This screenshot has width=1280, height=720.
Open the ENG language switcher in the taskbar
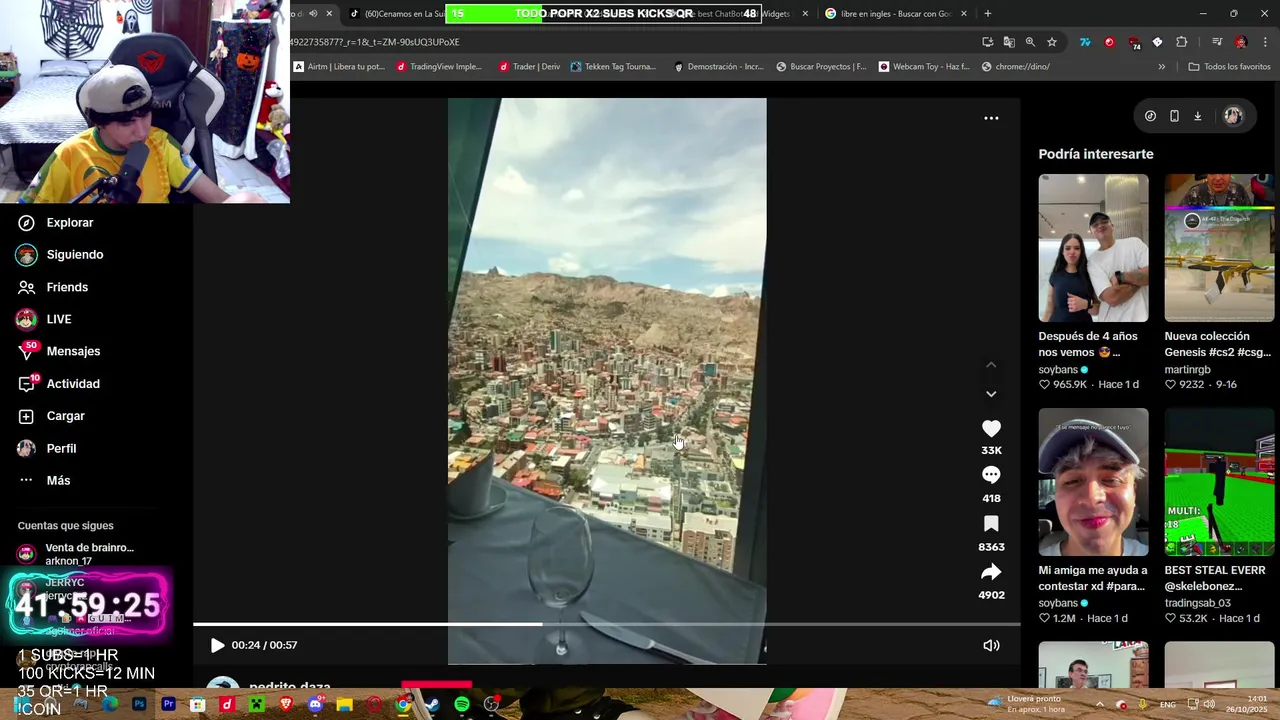[1168, 705]
